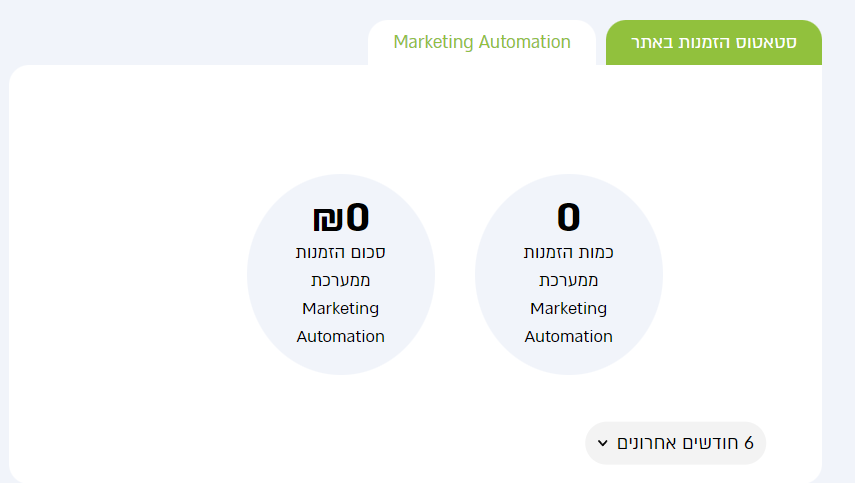855x483 pixels.
Task: Click the 0 orders count number
Action: click(x=569, y=218)
